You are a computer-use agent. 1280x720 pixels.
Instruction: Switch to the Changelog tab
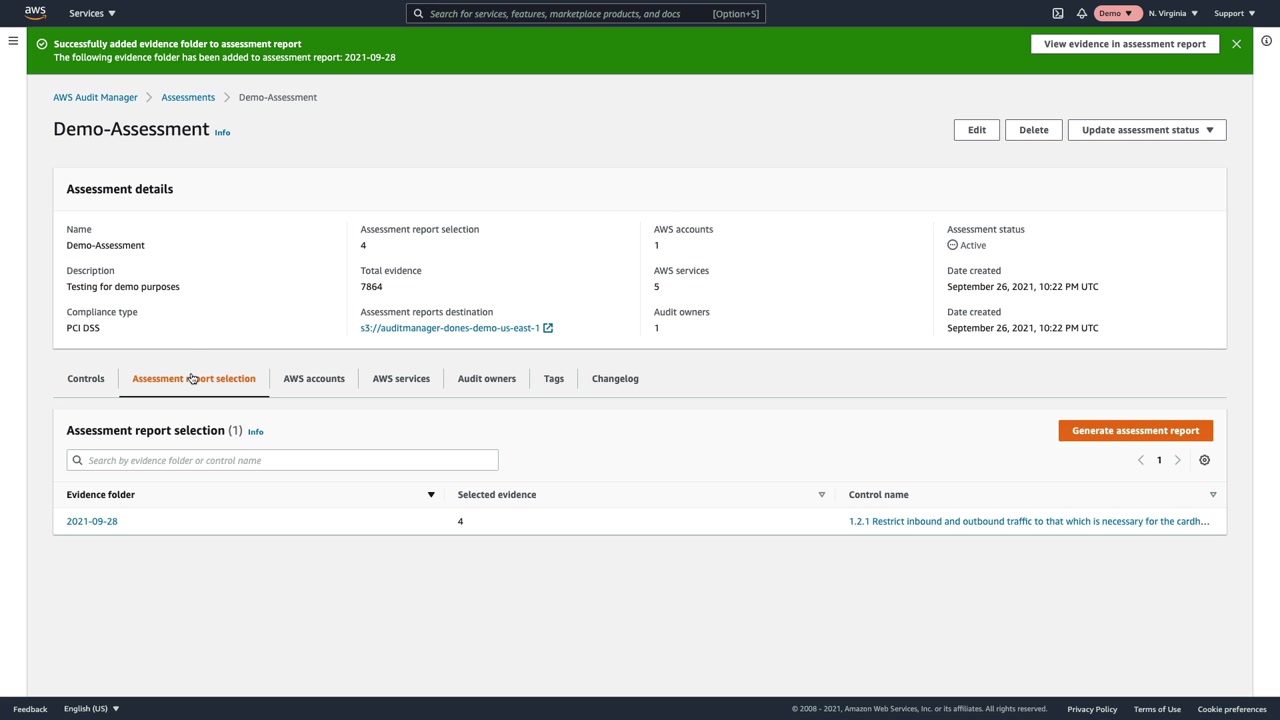(x=615, y=379)
